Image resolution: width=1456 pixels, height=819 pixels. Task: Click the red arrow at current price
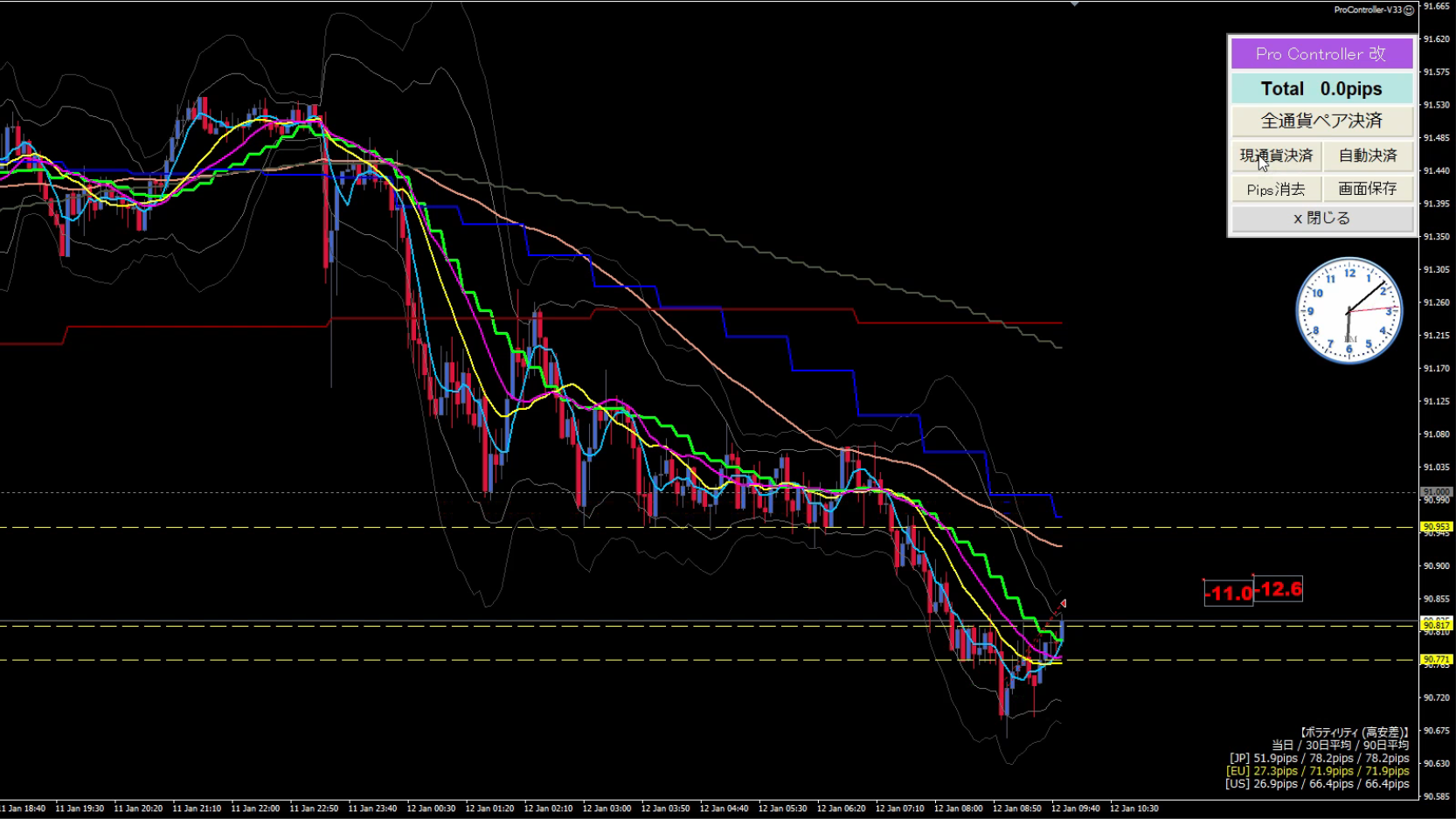[x=1063, y=603]
